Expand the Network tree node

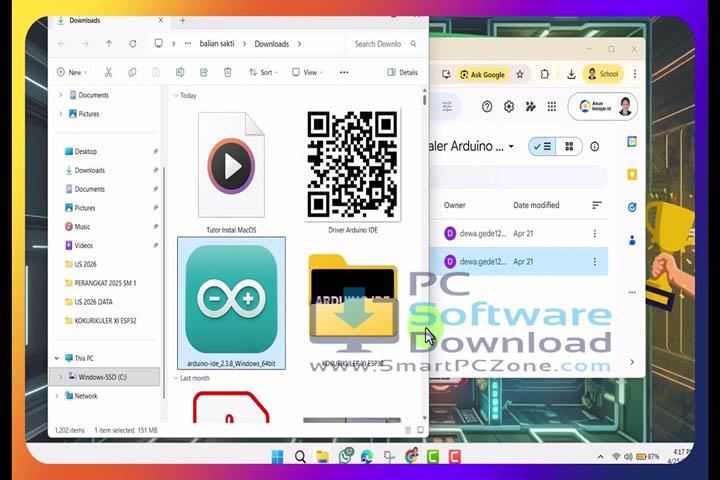56,396
